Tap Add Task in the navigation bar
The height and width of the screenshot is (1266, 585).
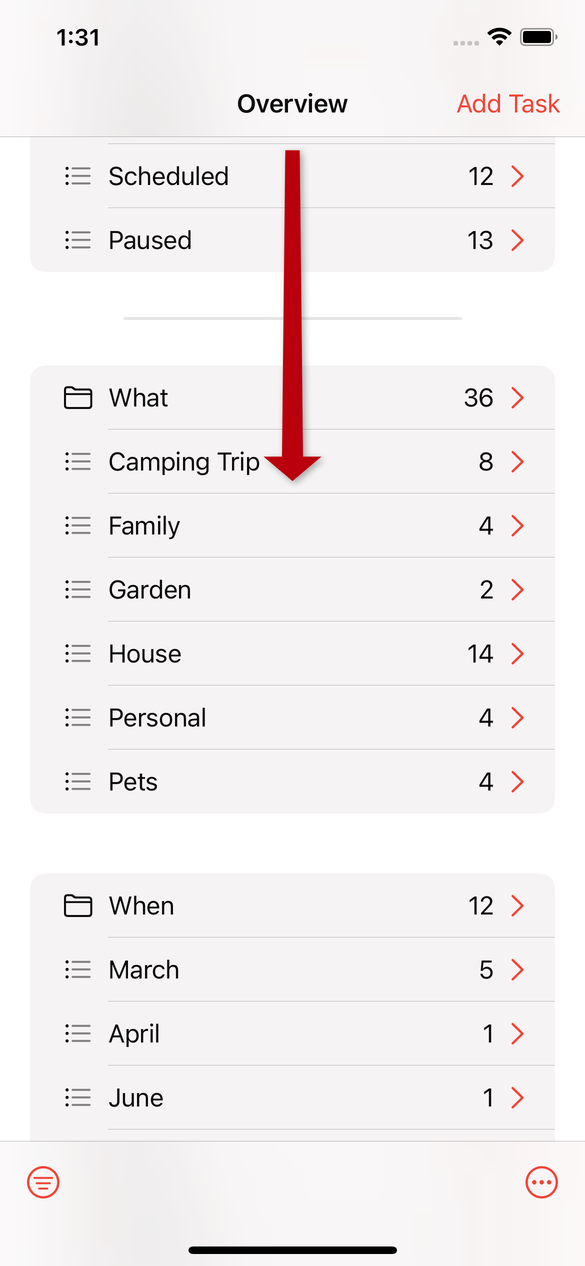508,104
